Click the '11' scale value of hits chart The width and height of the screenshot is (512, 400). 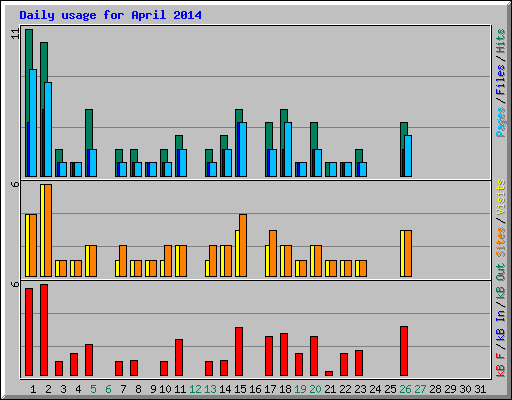[x=15, y=34]
